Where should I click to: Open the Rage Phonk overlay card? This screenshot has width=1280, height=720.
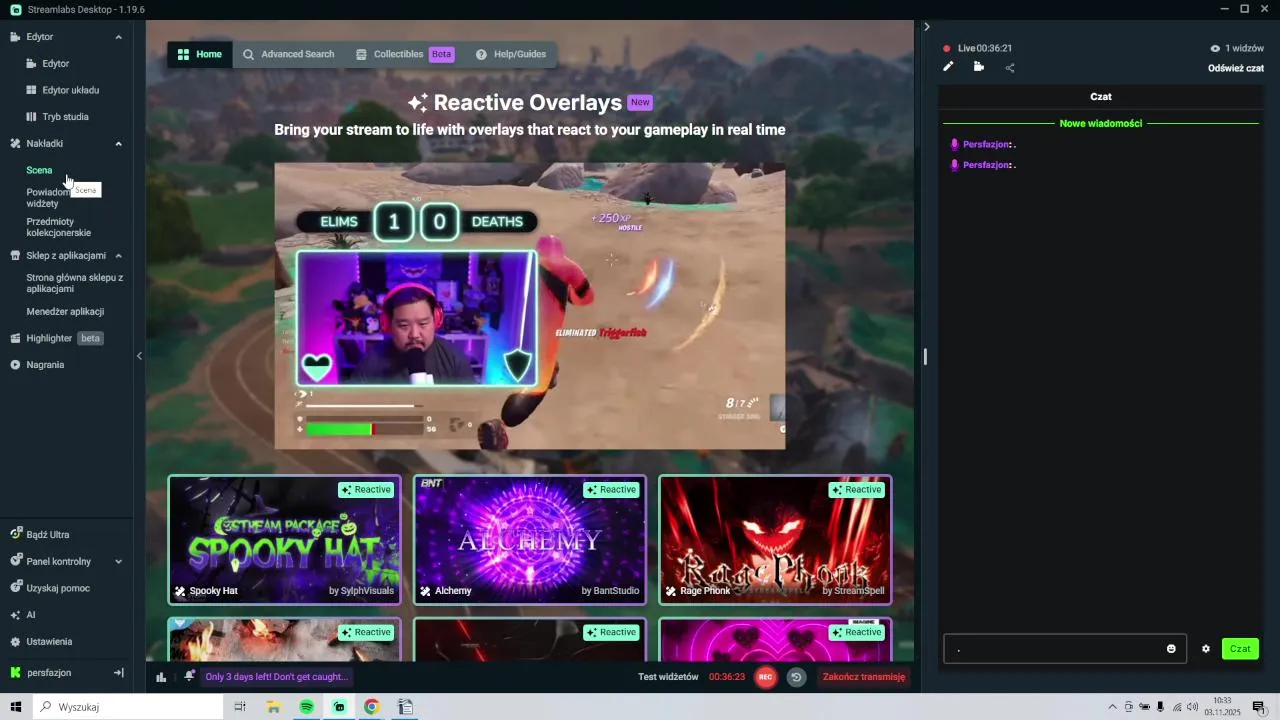775,540
